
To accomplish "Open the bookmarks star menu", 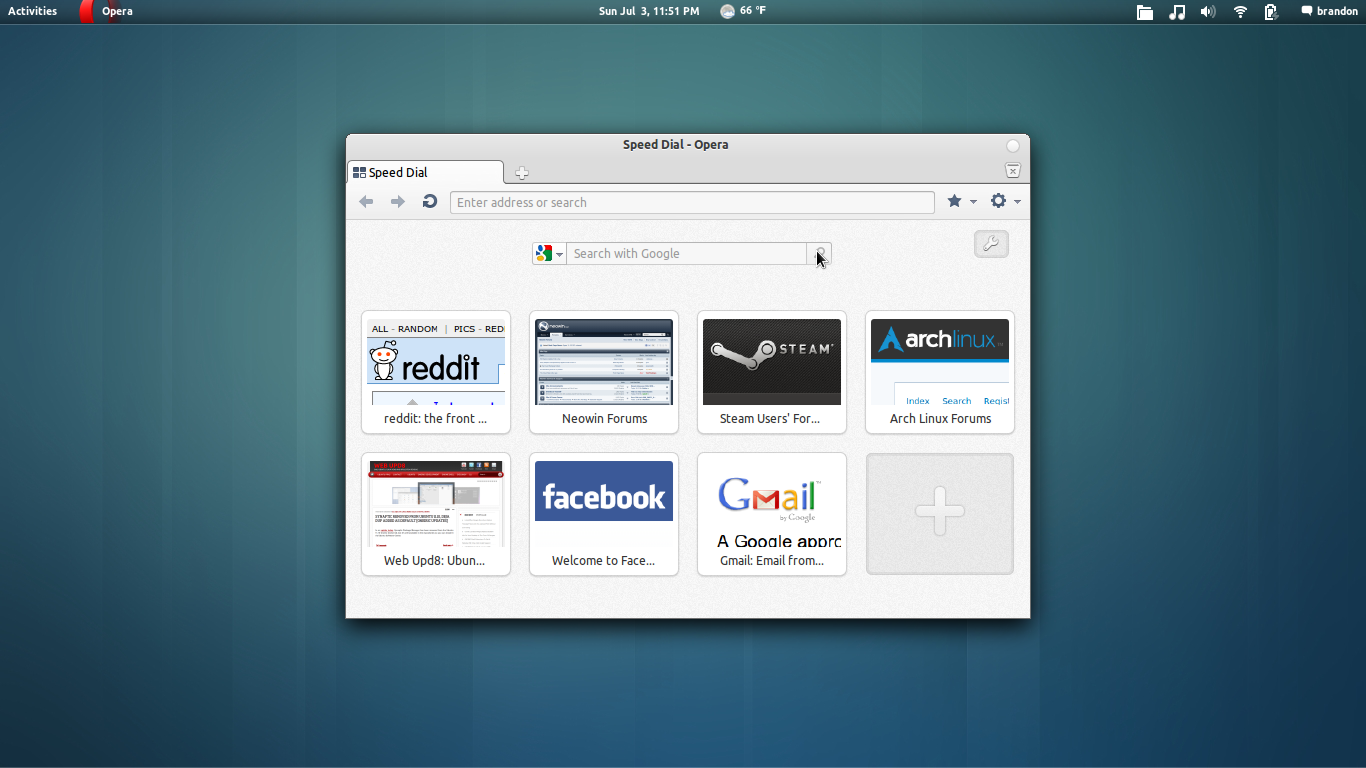I will (x=954, y=201).
